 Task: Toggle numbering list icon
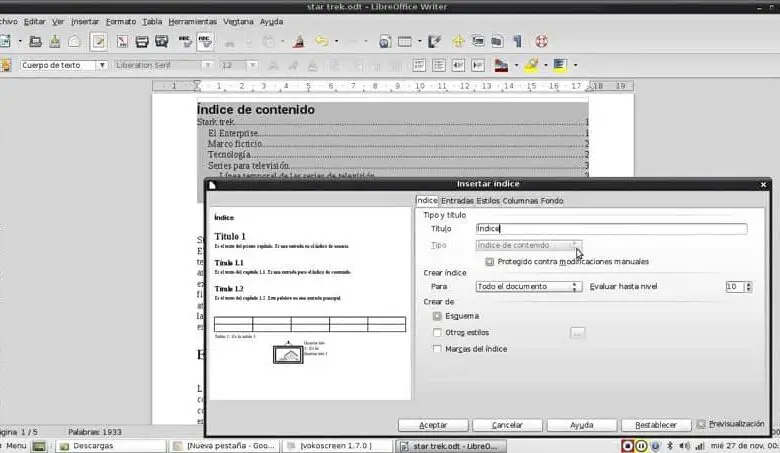[419, 65]
